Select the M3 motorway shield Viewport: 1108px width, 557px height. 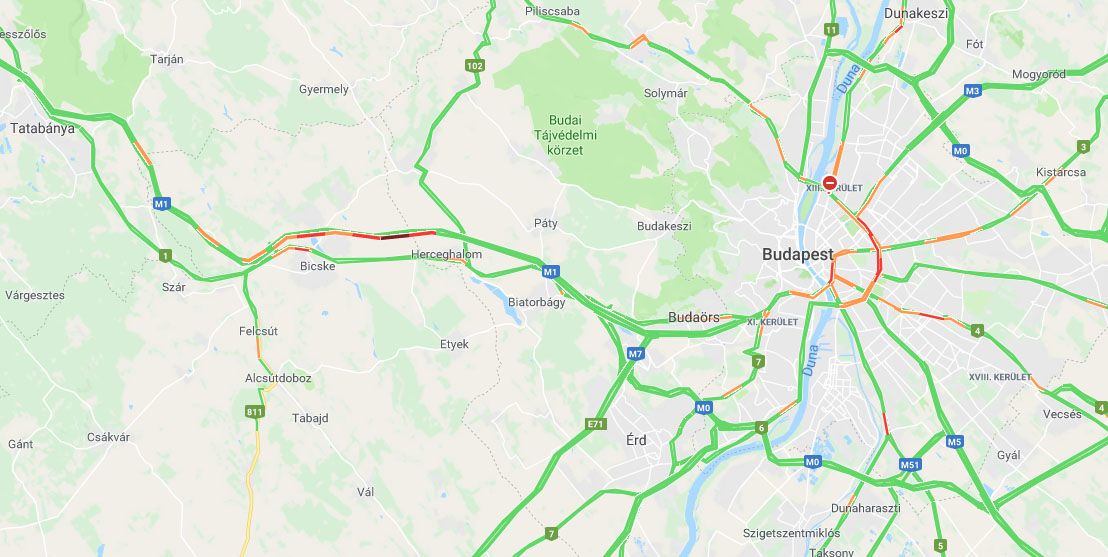(x=973, y=90)
